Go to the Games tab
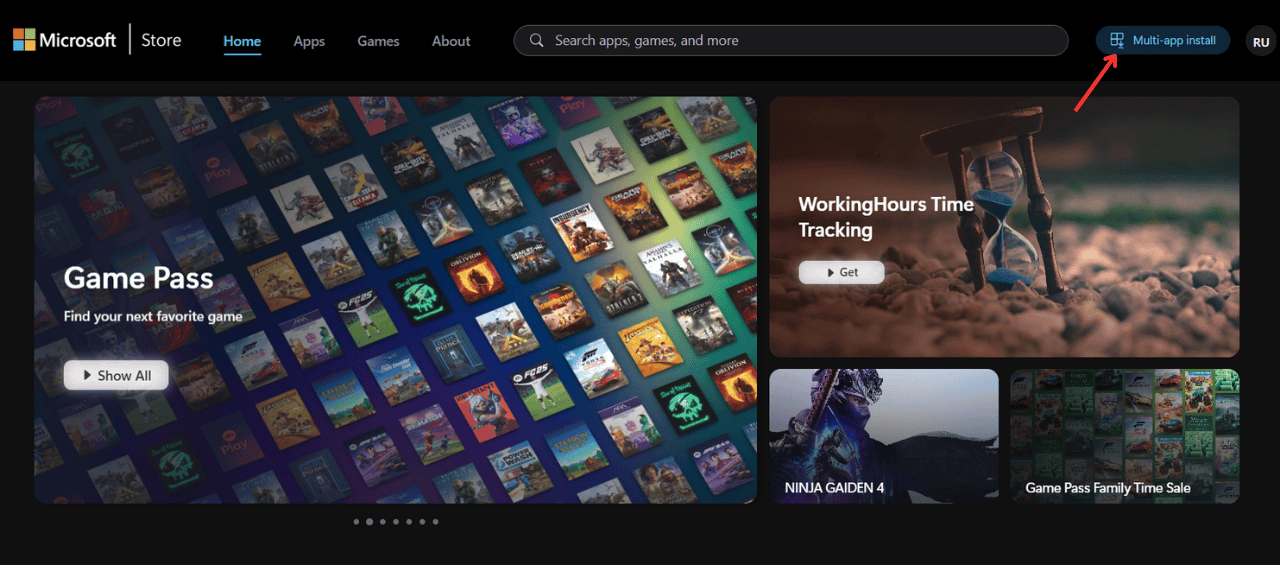 coord(378,41)
